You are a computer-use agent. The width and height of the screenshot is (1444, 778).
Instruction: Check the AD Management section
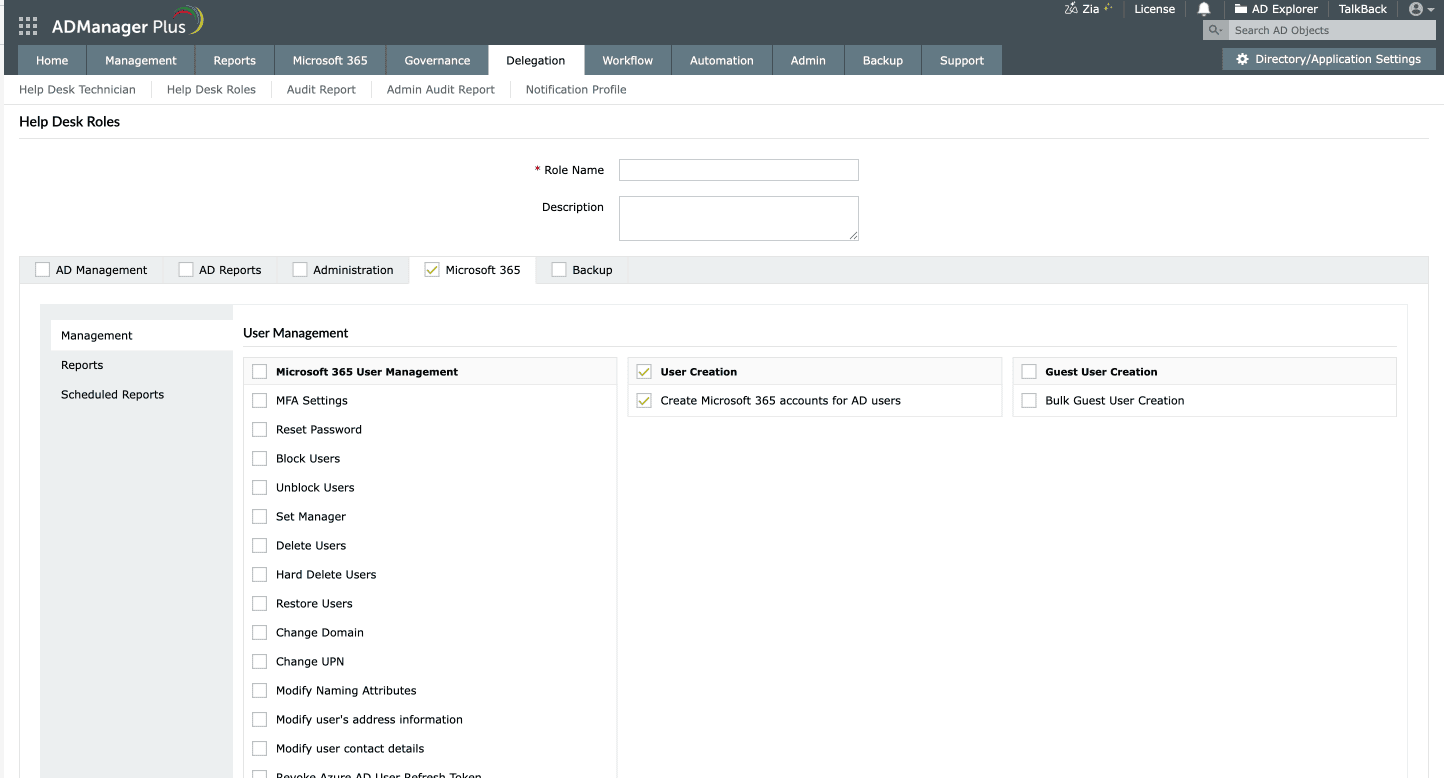[42, 269]
